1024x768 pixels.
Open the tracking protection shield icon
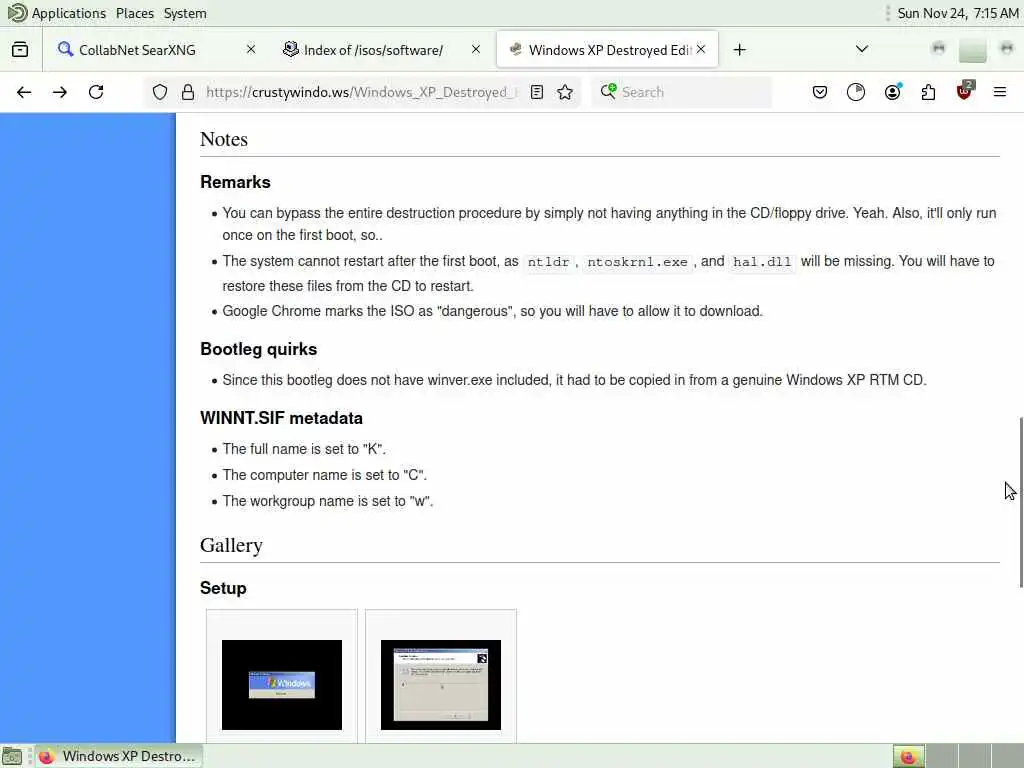click(160, 92)
